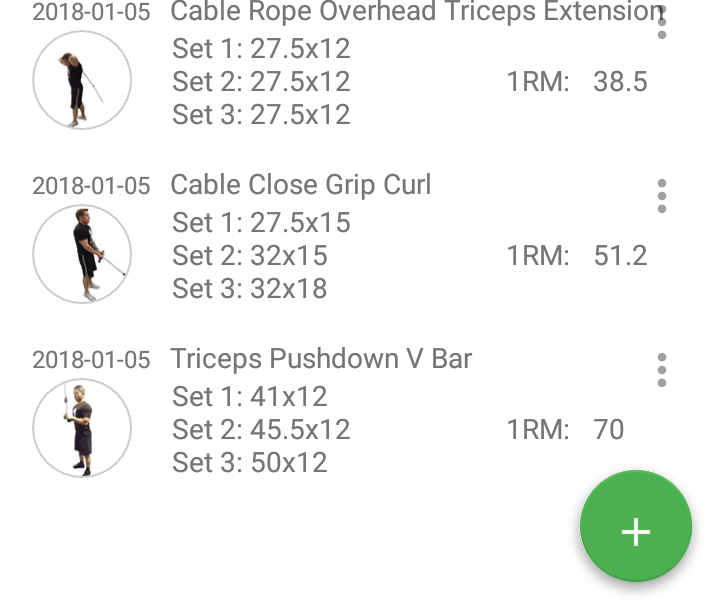
Task: Open options menu for Cable Close Grip Curl
Action: (x=661, y=197)
